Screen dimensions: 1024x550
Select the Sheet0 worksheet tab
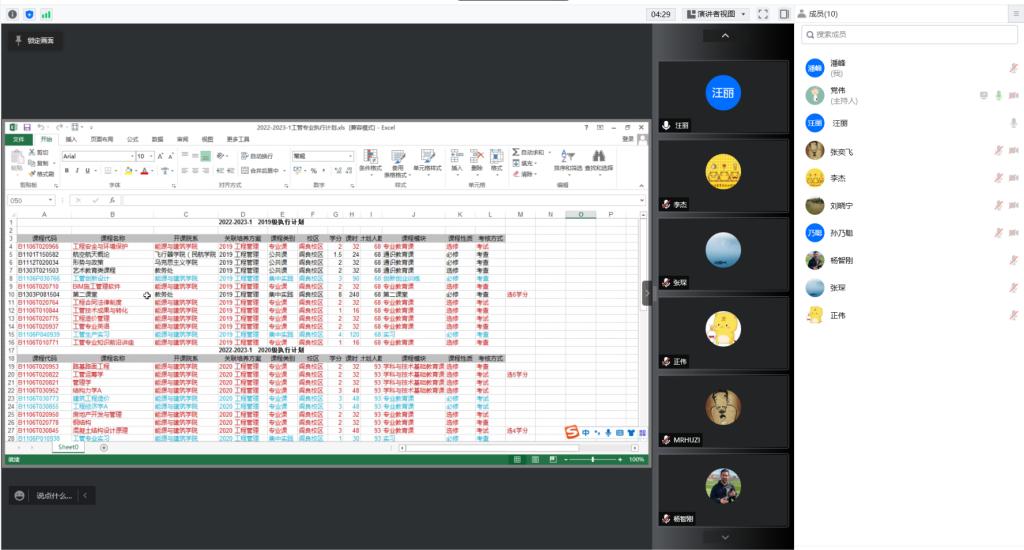click(68, 447)
